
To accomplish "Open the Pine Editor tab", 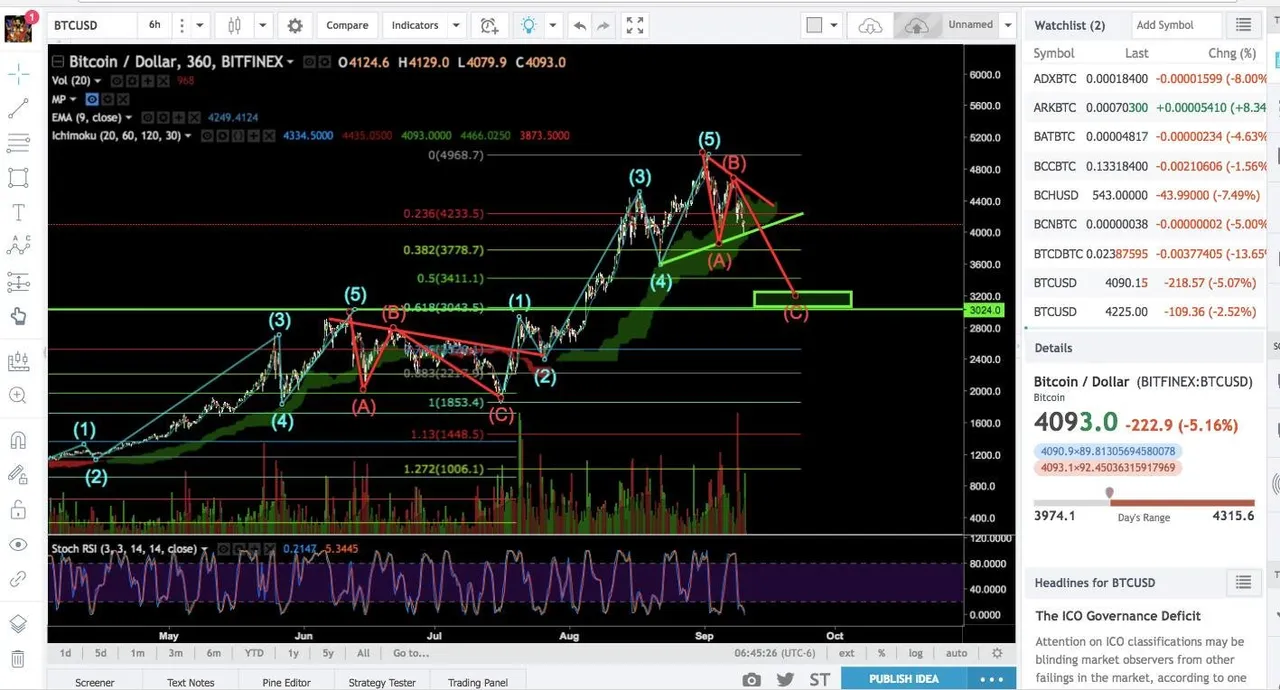I will click(x=286, y=682).
